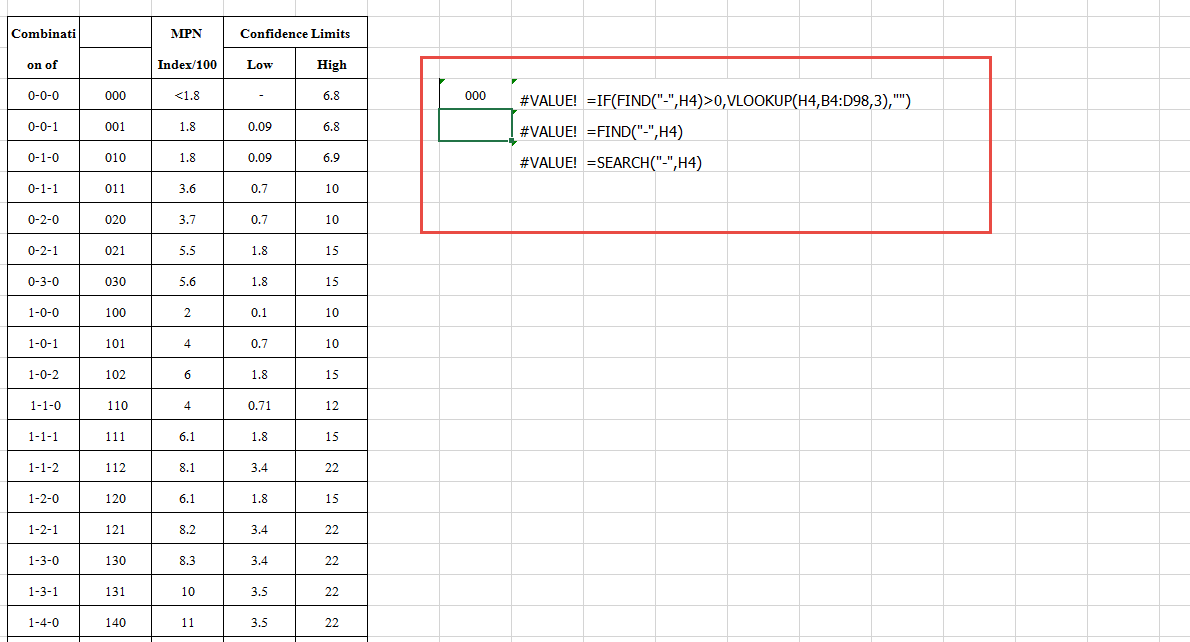Click the MPN value 8.1
Image resolution: width=1190 pixels, height=642 pixels.
coord(187,468)
